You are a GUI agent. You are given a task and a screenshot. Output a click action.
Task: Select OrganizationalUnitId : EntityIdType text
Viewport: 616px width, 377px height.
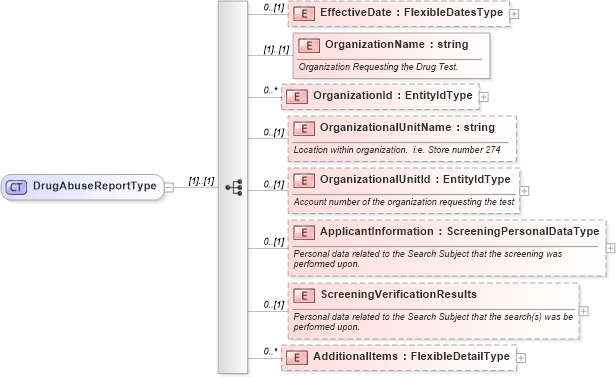pos(415,179)
